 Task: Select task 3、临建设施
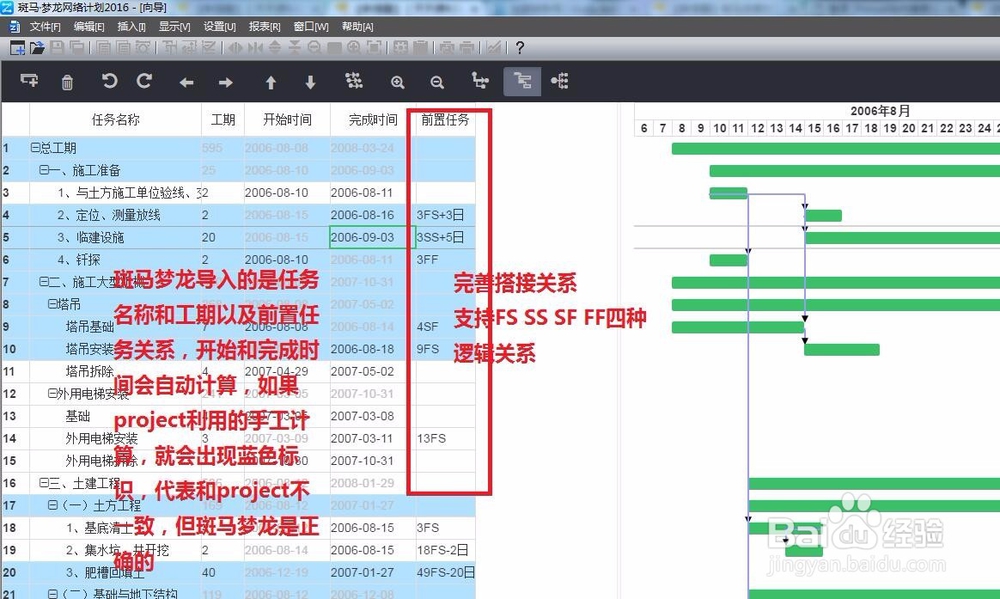91,237
